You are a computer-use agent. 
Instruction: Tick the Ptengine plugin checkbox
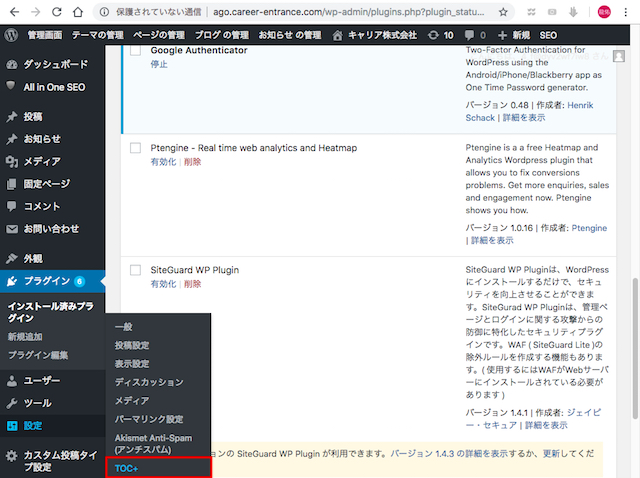point(136,148)
